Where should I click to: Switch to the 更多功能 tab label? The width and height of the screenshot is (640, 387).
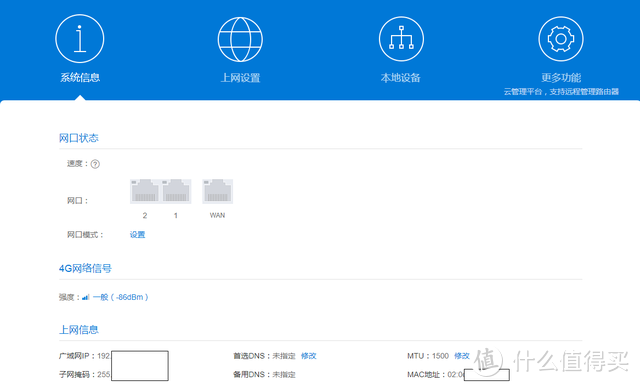[561, 78]
